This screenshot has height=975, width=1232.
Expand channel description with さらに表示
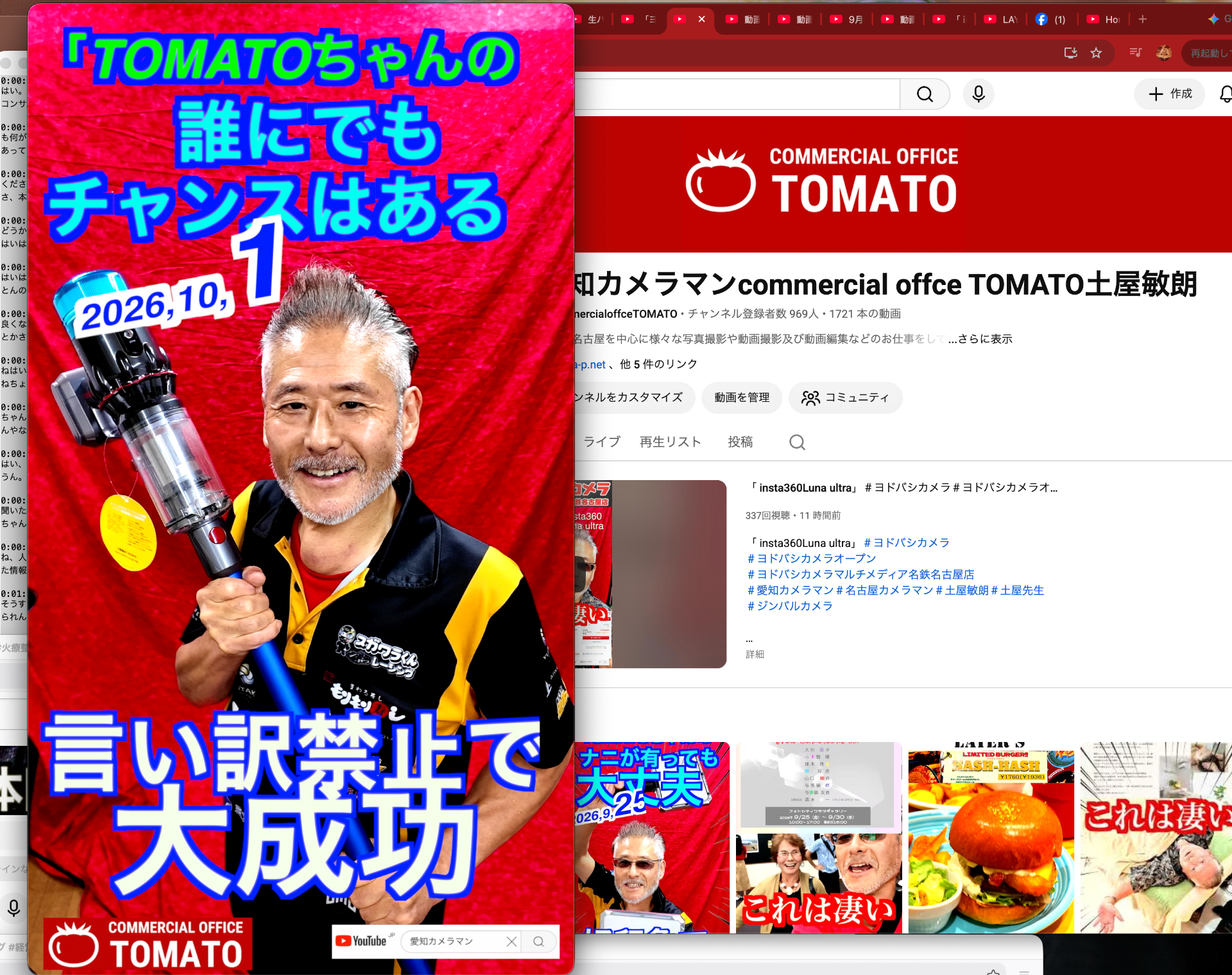click(980, 339)
